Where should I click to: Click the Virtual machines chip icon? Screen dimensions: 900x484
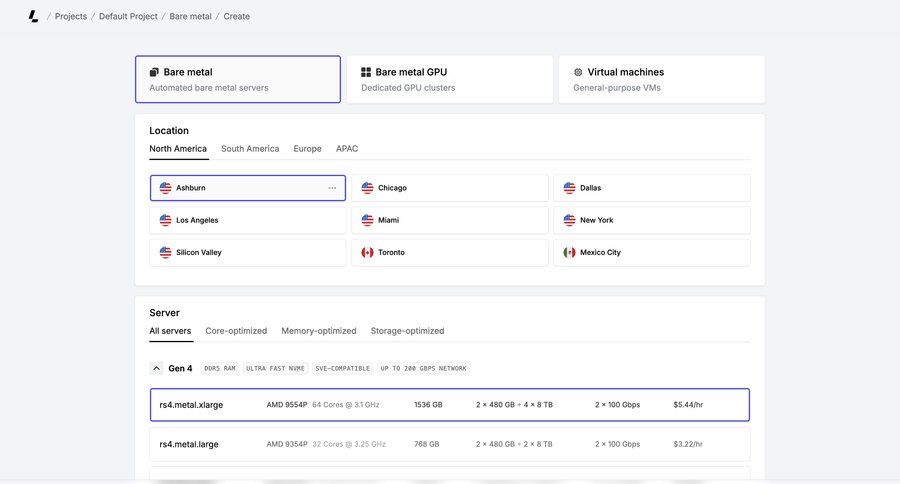point(578,72)
